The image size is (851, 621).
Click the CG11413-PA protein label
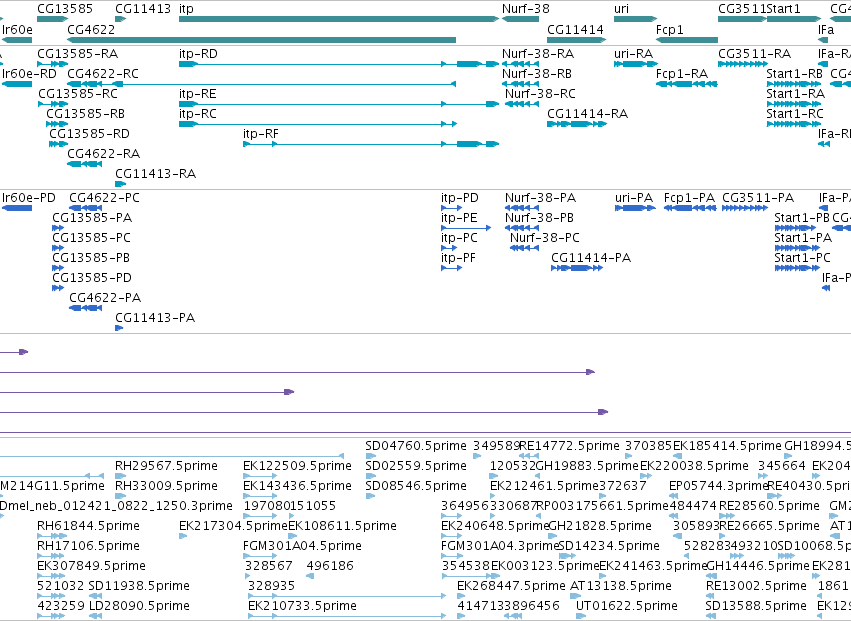[155, 318]
